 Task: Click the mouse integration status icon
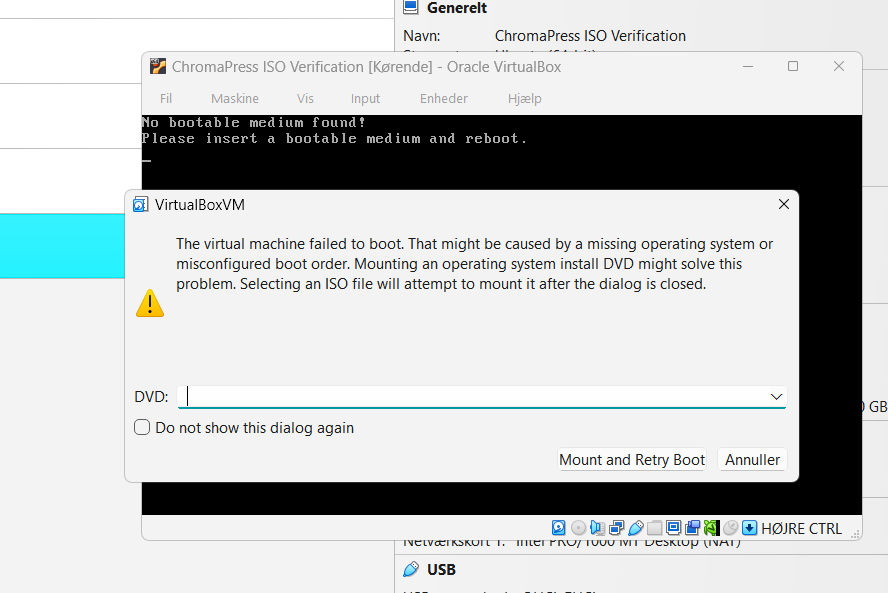click(x=731, y=528)
